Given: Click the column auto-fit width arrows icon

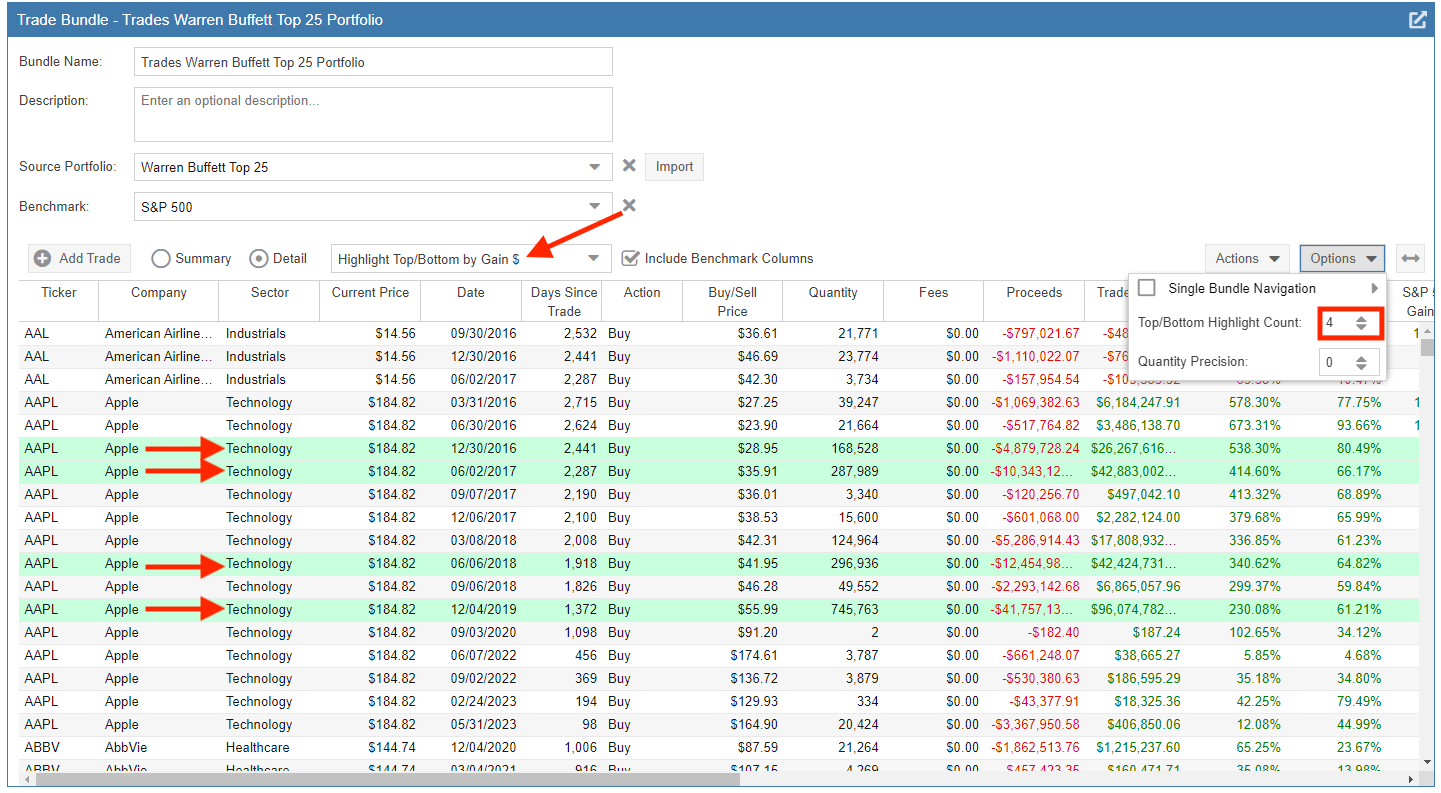Looking at the screenshot, I should pyautogui.click(x=1410, y=258).
